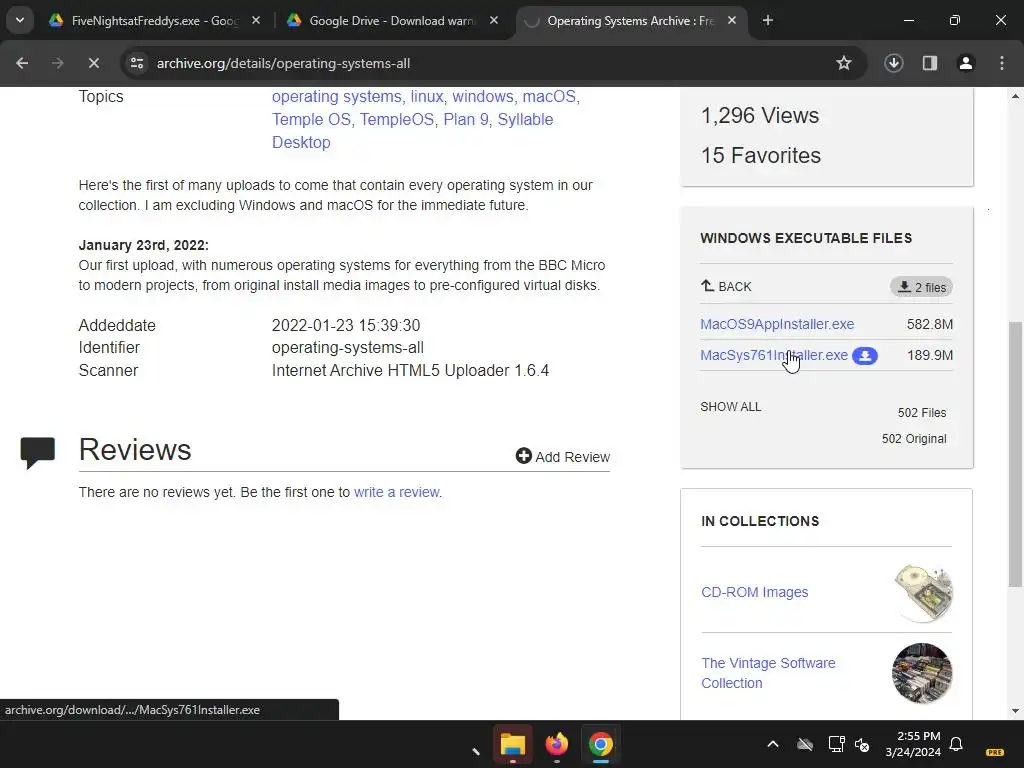The height and width of the screenshot is (768, 1024).
Task: Click SHOW ALL files
Action: coord(731,407)
